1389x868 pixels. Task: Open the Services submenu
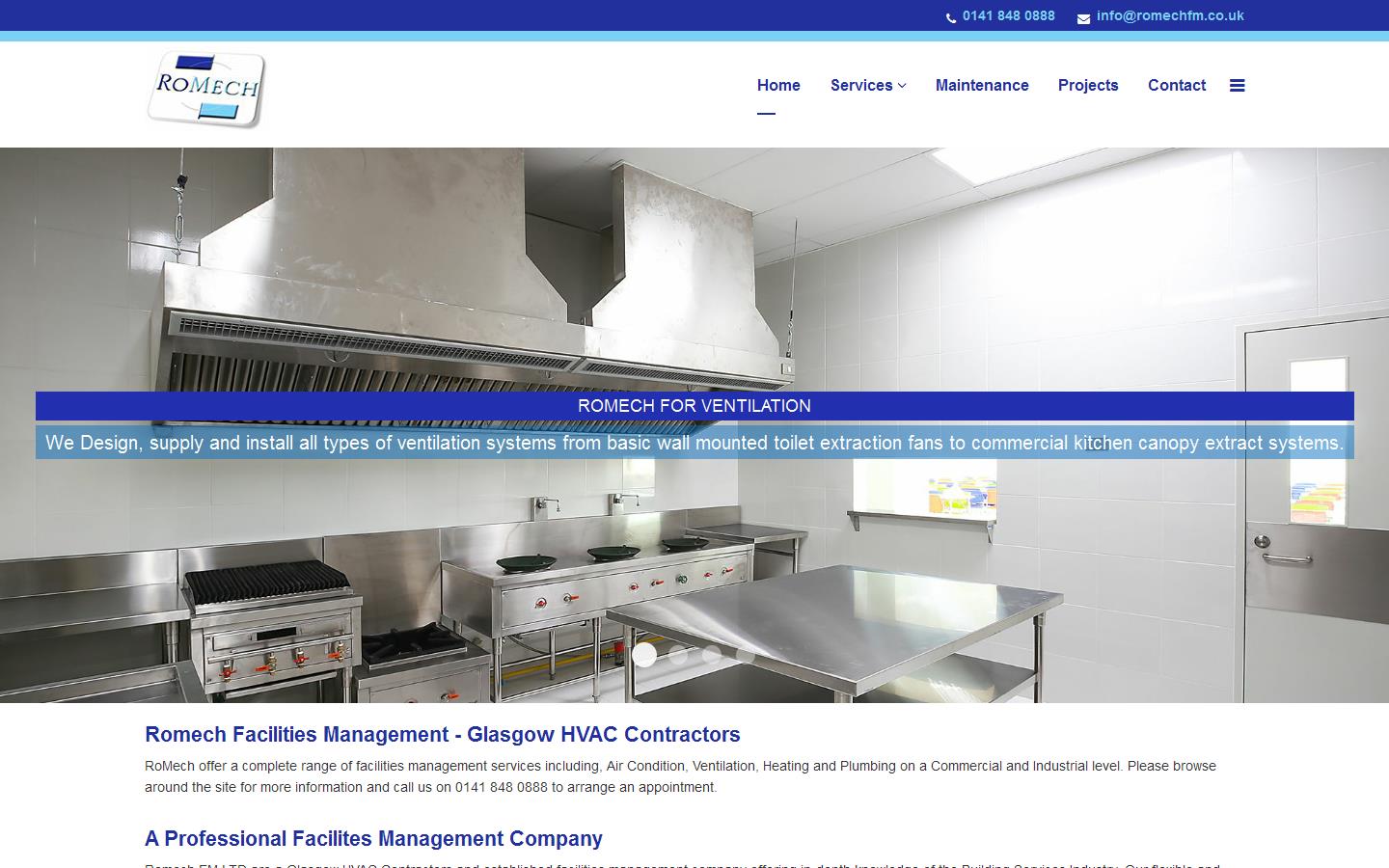coord(861,85)
